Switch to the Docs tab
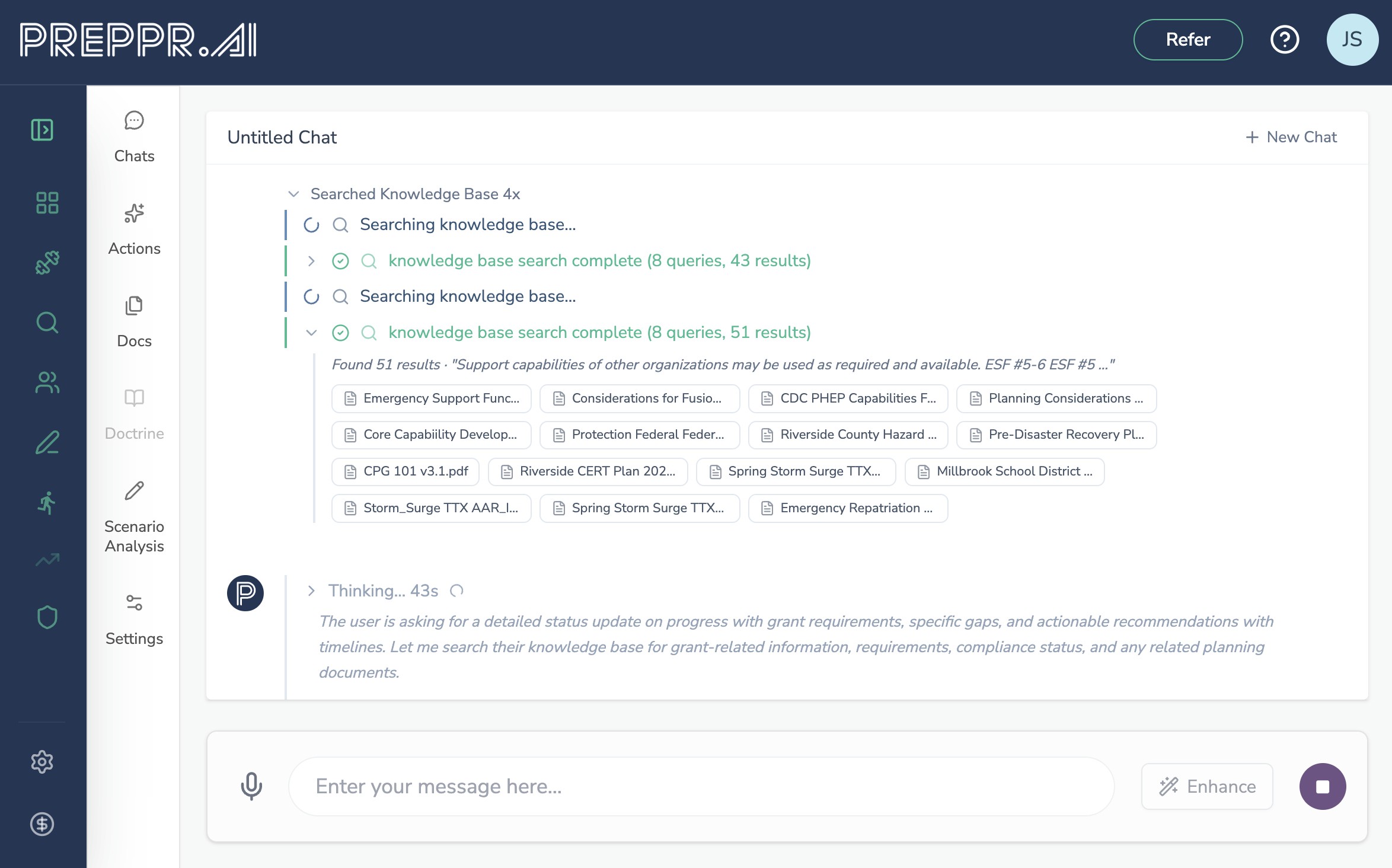1392x868 pixels. click(134, 322)
